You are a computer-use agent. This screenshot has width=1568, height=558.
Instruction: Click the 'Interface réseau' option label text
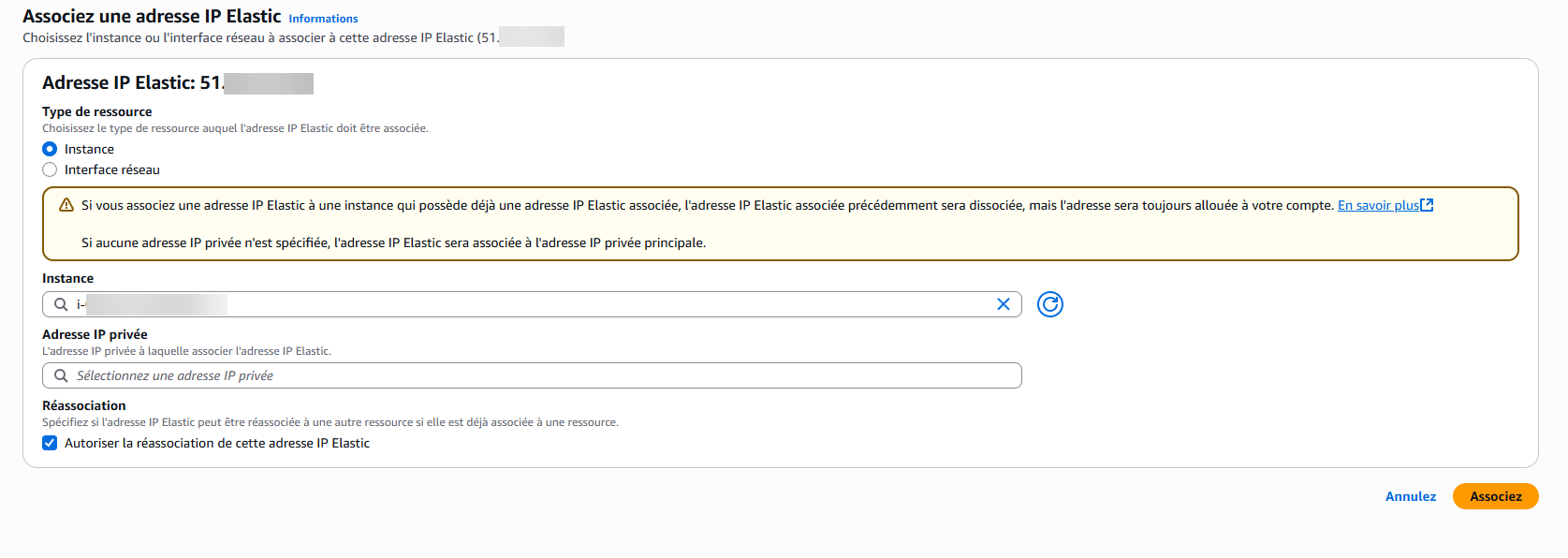pyautogui.click(x=112, y=169)
